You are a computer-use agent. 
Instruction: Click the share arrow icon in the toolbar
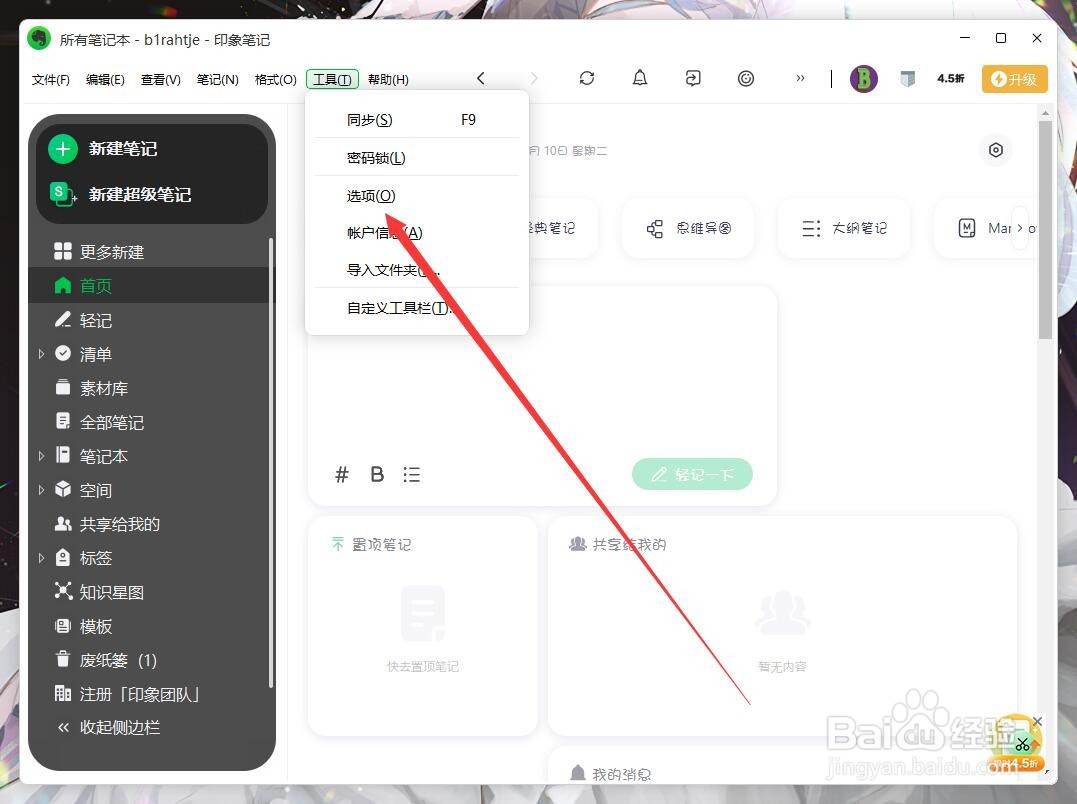693,78
